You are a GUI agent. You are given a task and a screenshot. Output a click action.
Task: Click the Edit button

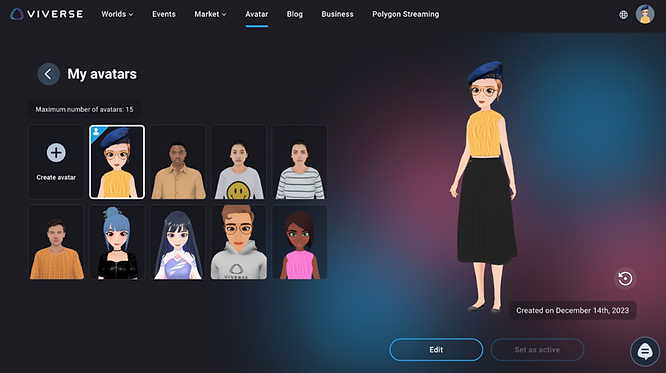pos(436,350)
